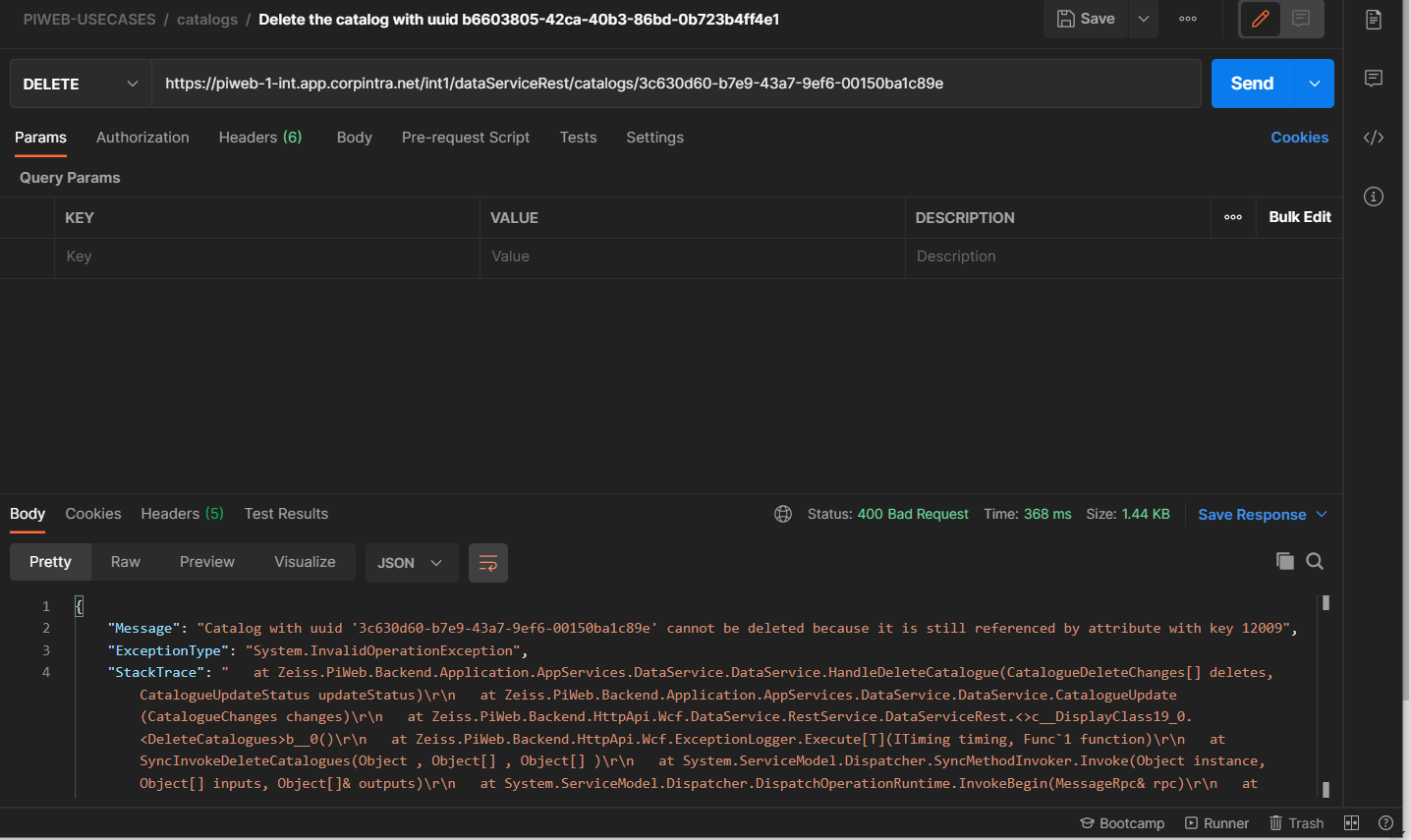Screen dimensions: 1411x840
Task: Open the Runner from the status bar
Action: click(x=1217, y=822)
